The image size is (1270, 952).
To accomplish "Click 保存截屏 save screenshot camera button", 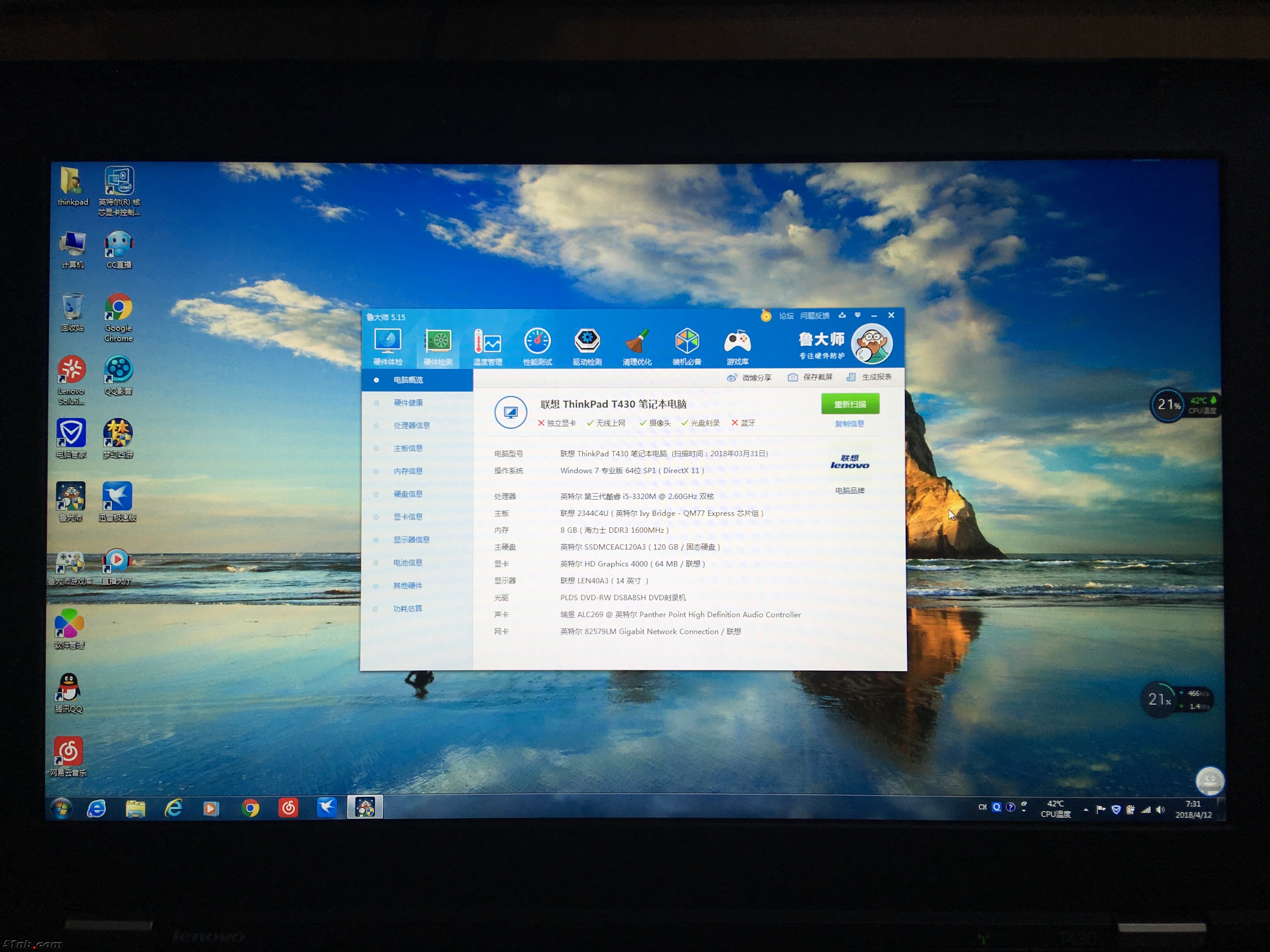I will (810, 377).
